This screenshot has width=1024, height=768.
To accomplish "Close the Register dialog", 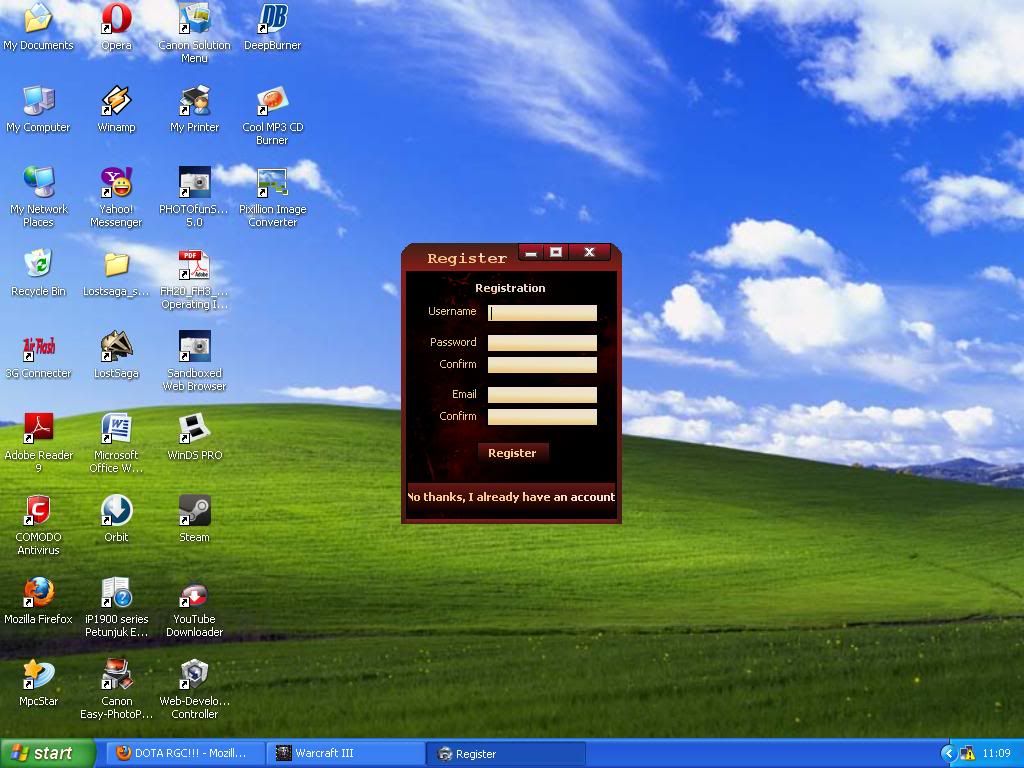I will [x=589, y=253].
